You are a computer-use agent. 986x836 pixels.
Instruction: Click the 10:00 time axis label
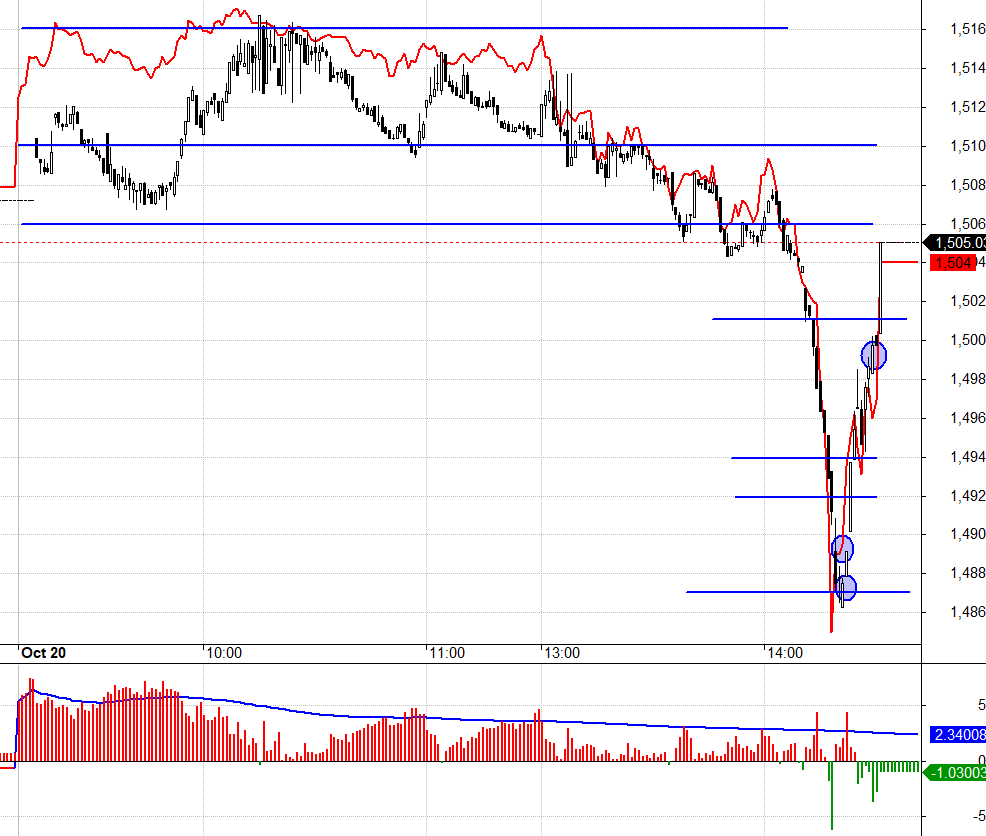pyautogui.click(x=223, y=653)
